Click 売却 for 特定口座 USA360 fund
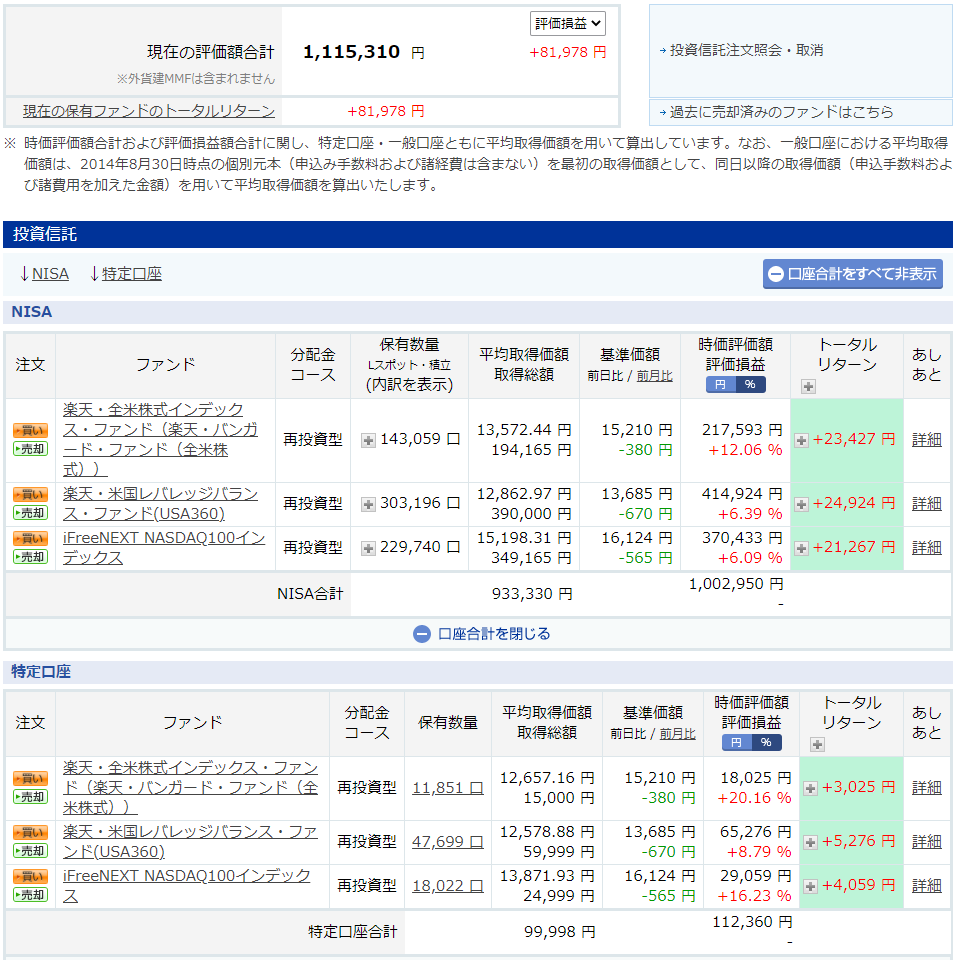Screen dimensions: 960x960 coord(31,851)
